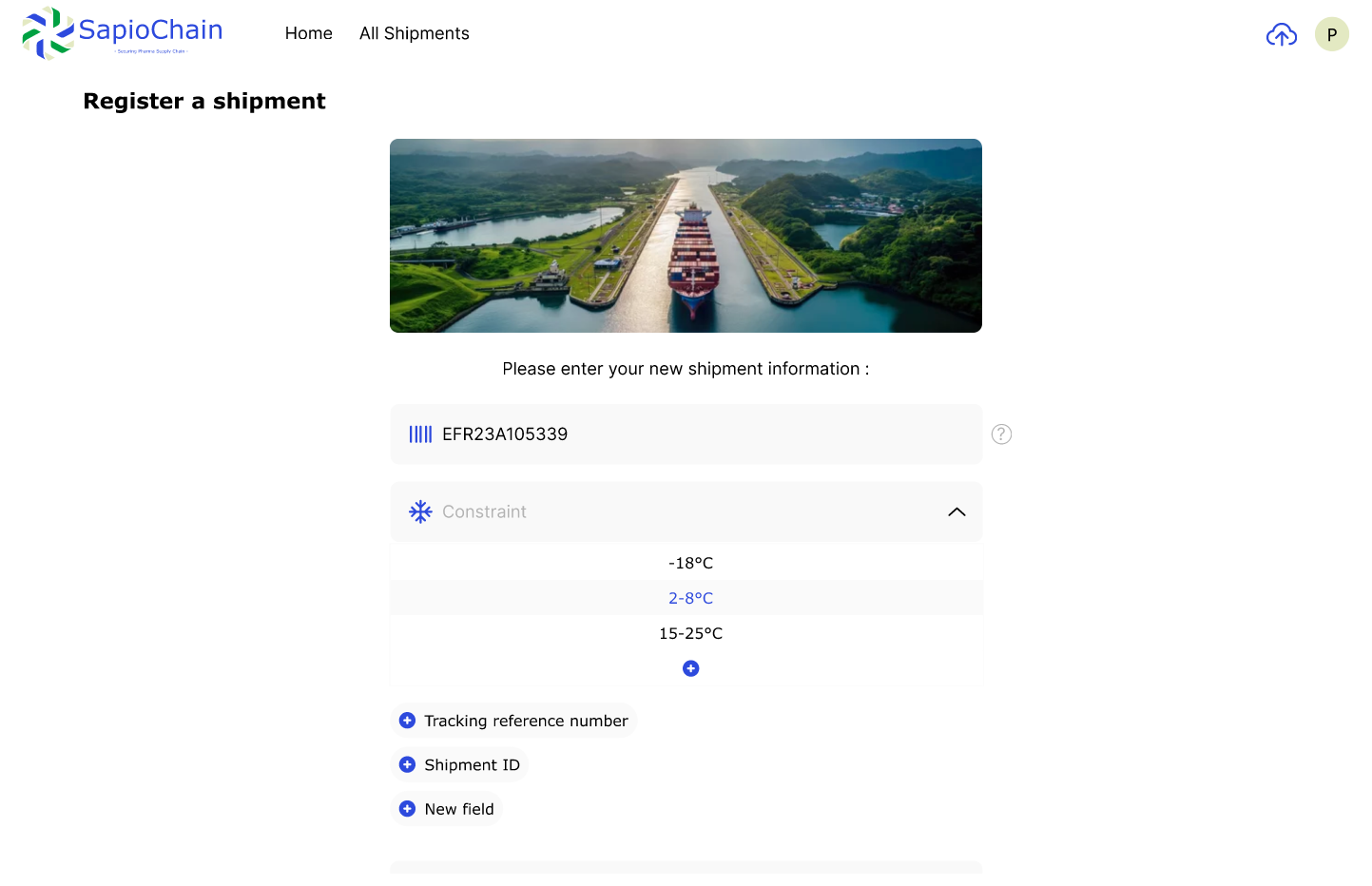
Task: Click the SapioChain logo
Action: coord(122,32)
